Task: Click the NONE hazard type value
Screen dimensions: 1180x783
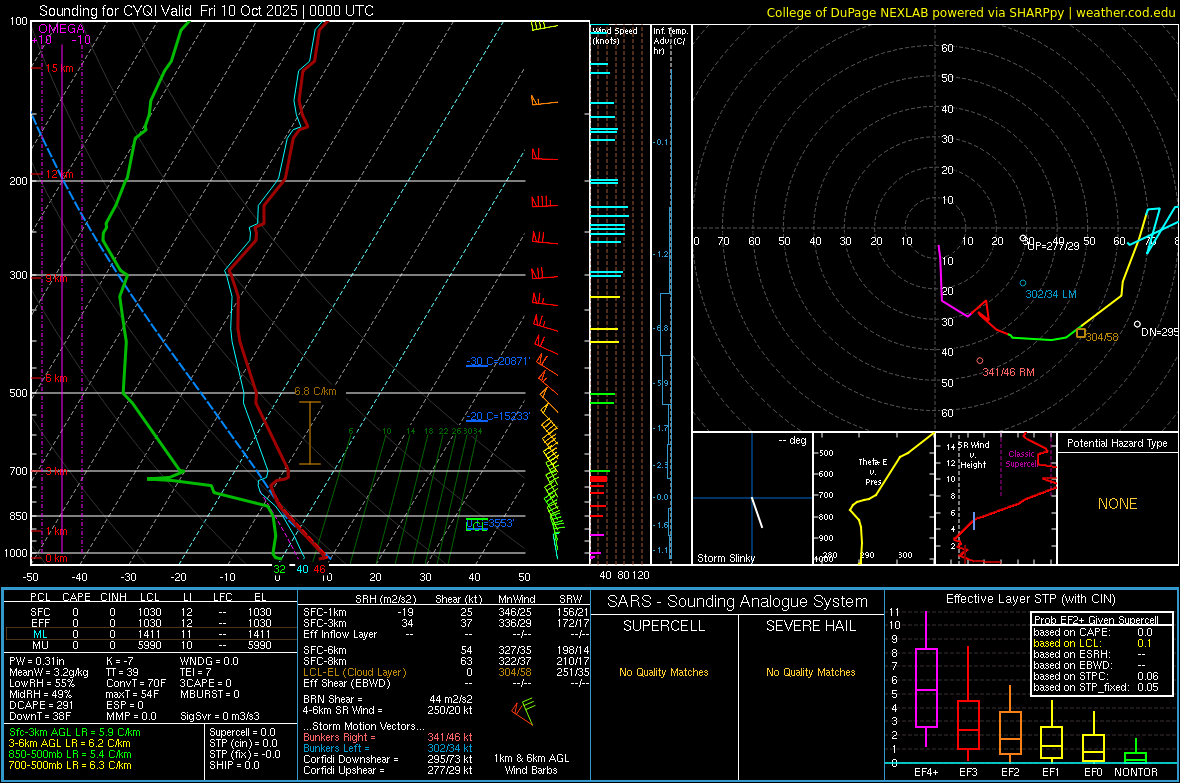Action: coord(1118,504)
